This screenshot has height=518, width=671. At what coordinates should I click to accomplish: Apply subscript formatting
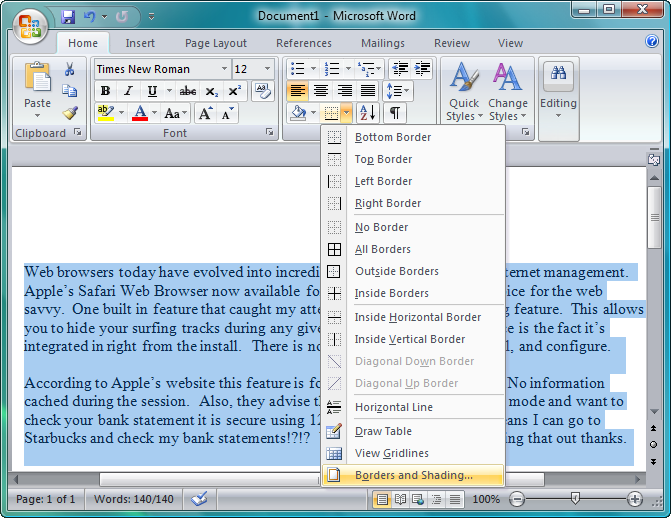(211, 91)
